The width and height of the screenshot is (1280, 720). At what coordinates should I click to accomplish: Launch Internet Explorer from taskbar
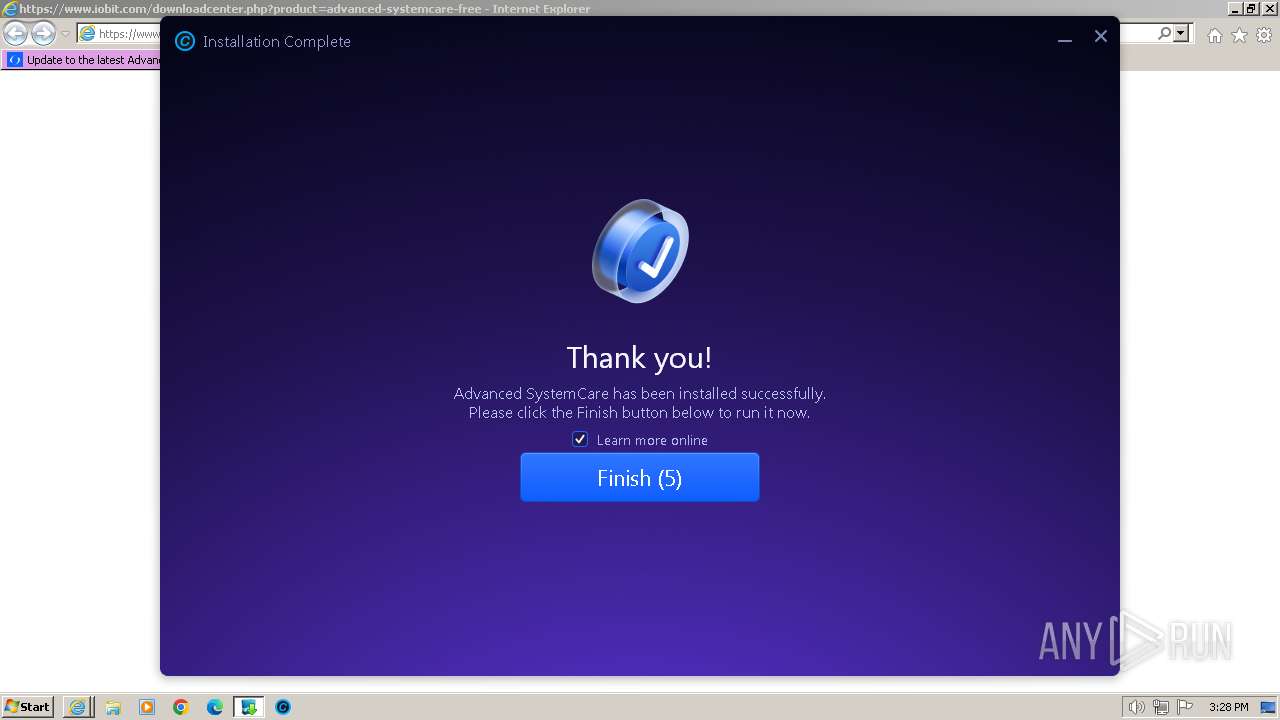[77, 707]
